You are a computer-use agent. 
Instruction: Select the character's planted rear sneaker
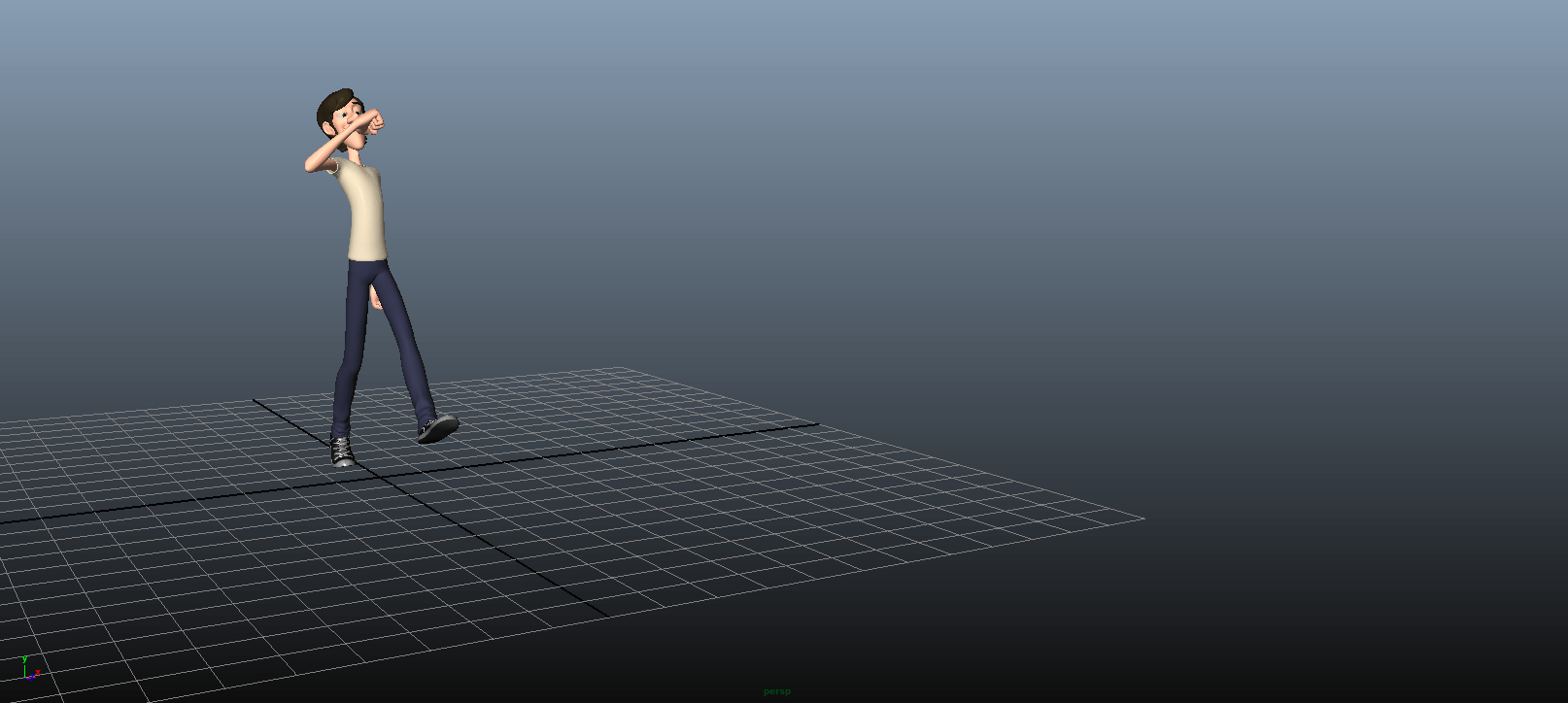click(x=341, y=452)
